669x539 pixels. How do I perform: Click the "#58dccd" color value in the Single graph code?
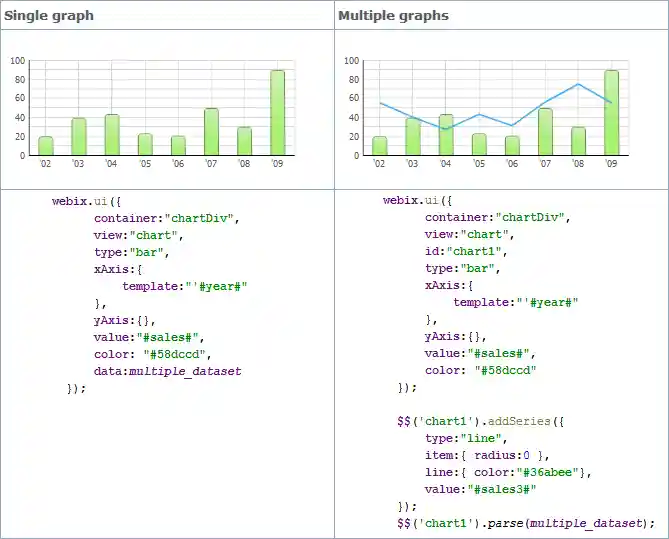pos(177,354)
